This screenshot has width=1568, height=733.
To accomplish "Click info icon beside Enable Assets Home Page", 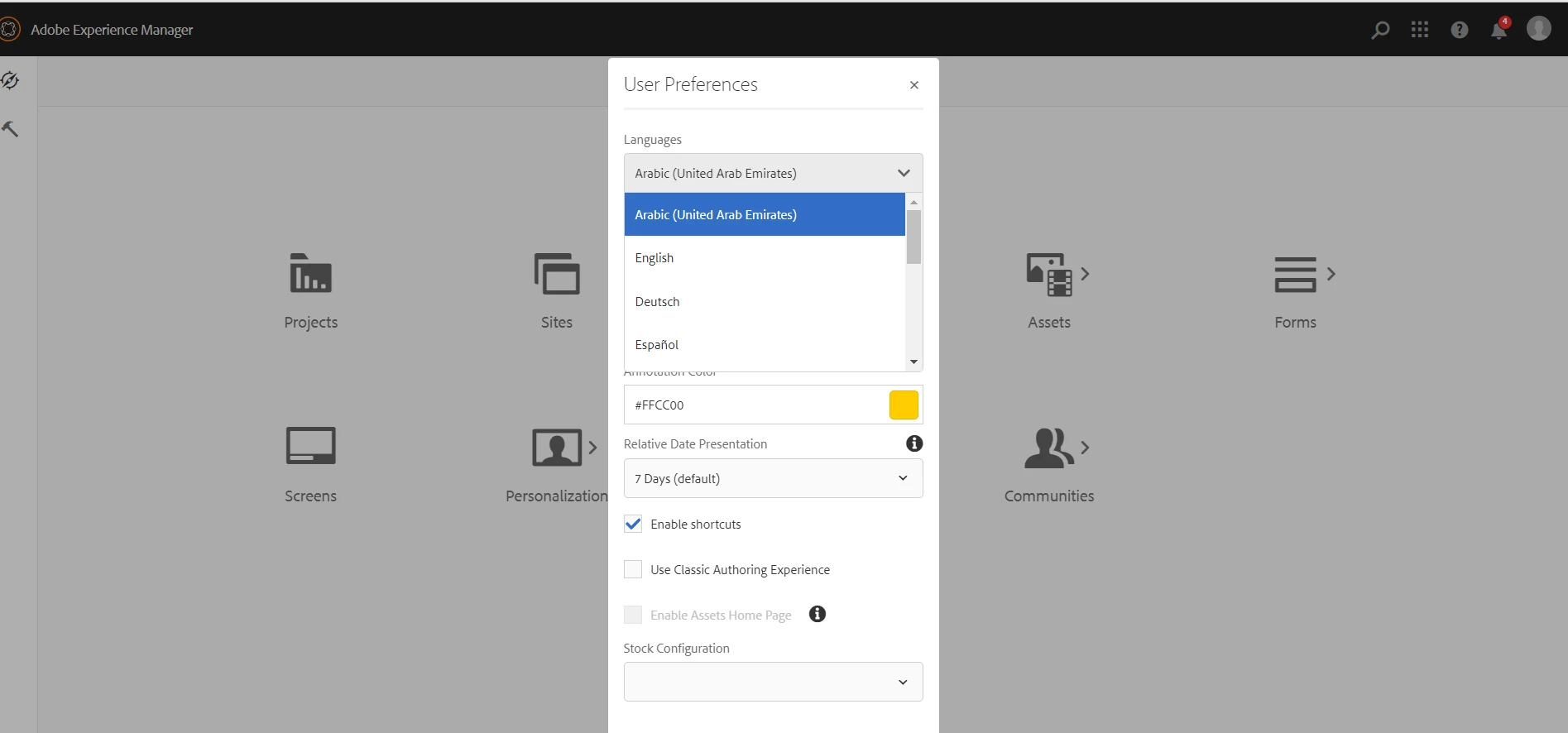I will pos(818,614).
